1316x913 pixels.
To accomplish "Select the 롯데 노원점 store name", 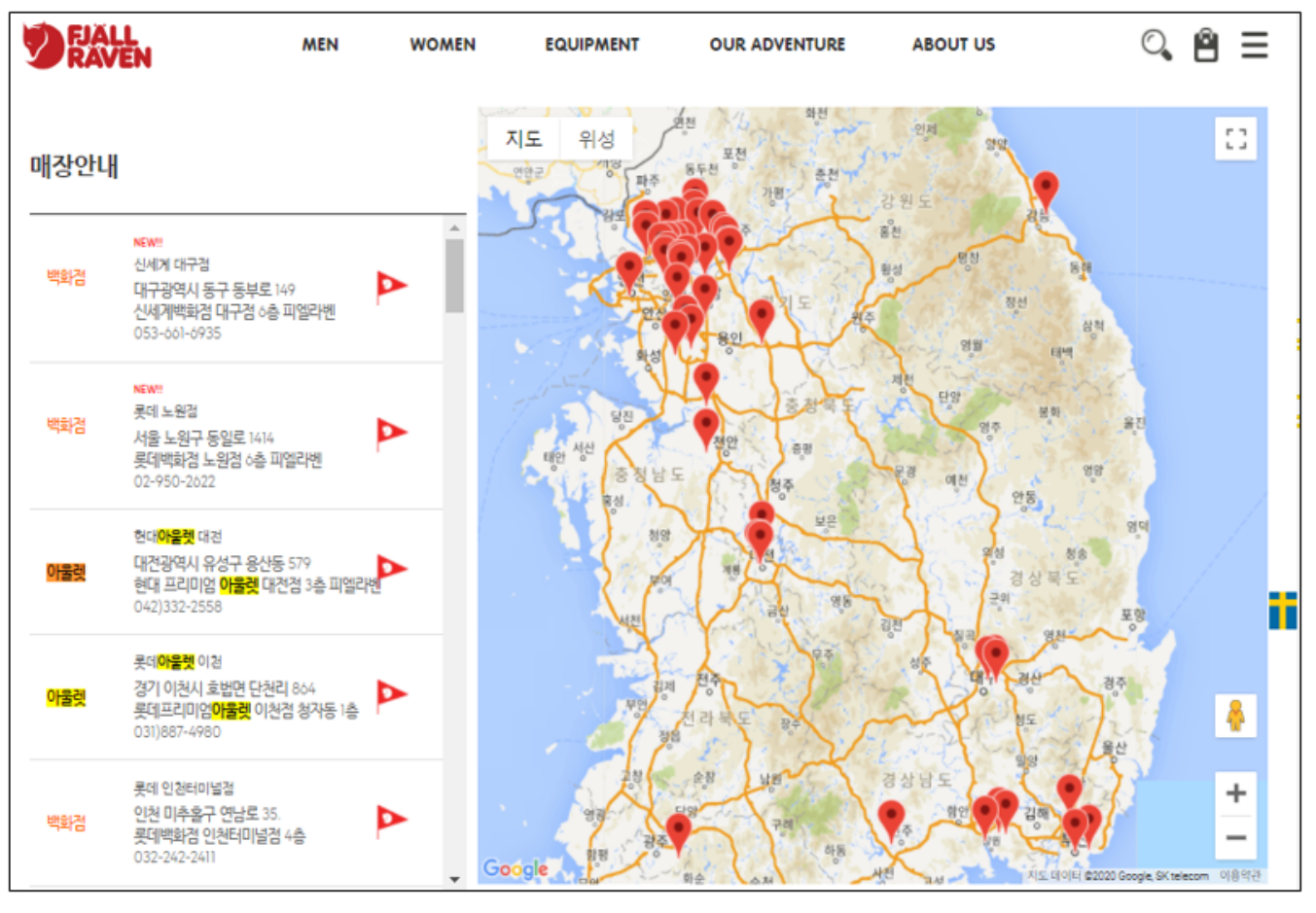I will [165, 411].
